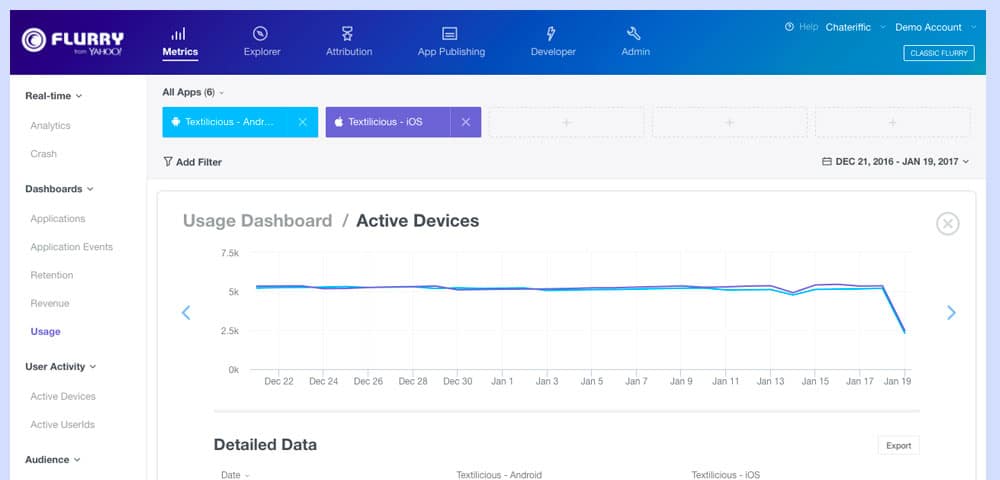Open the Demo Account dropdown
The image size is (1000, 480).
tap(935, 27)
